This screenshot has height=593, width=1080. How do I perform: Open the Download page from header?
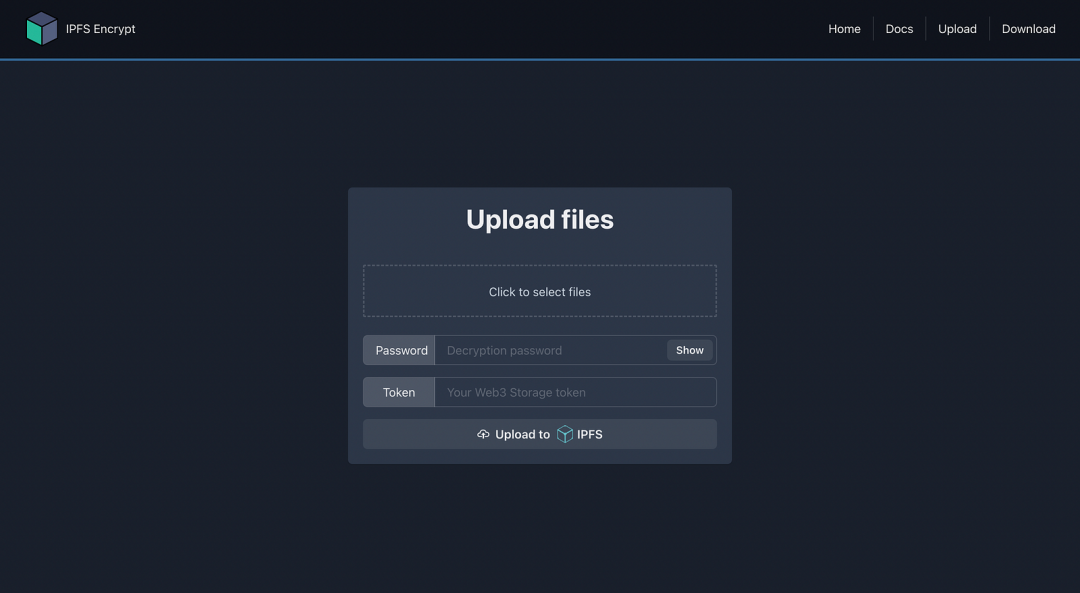pos(1028,29)
